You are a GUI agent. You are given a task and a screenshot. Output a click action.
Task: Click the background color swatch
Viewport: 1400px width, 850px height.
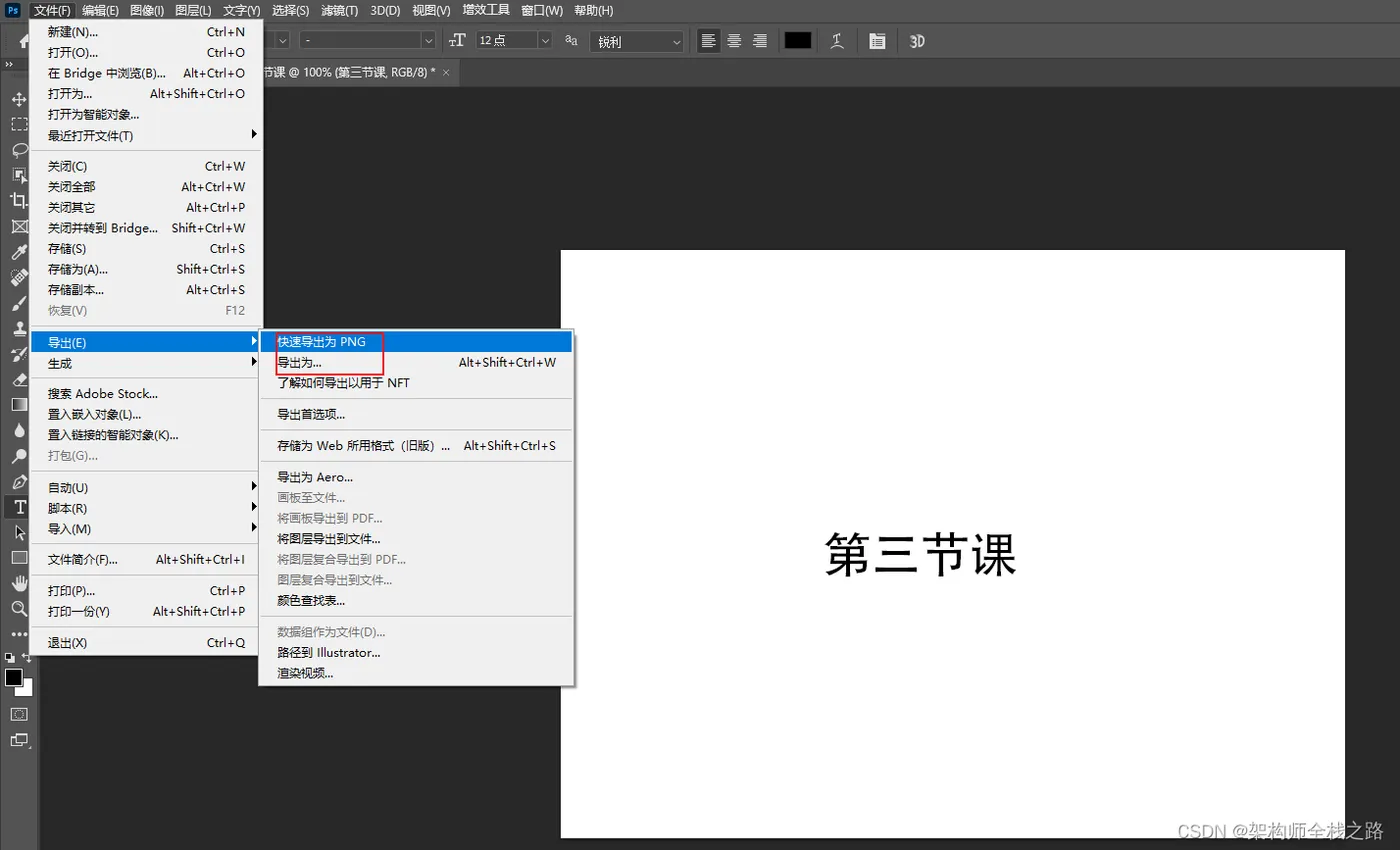click(x=26, y=688)
